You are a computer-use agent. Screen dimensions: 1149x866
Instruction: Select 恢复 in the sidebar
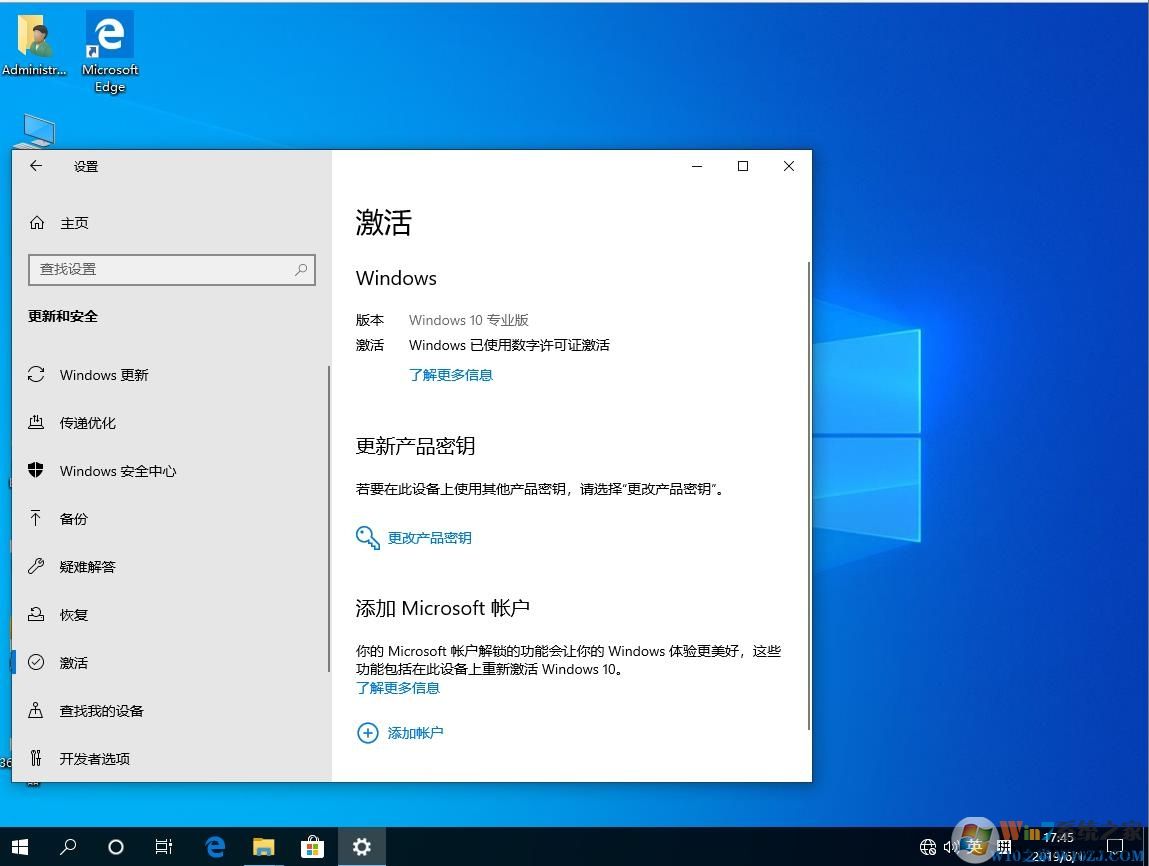click(73, 615)
